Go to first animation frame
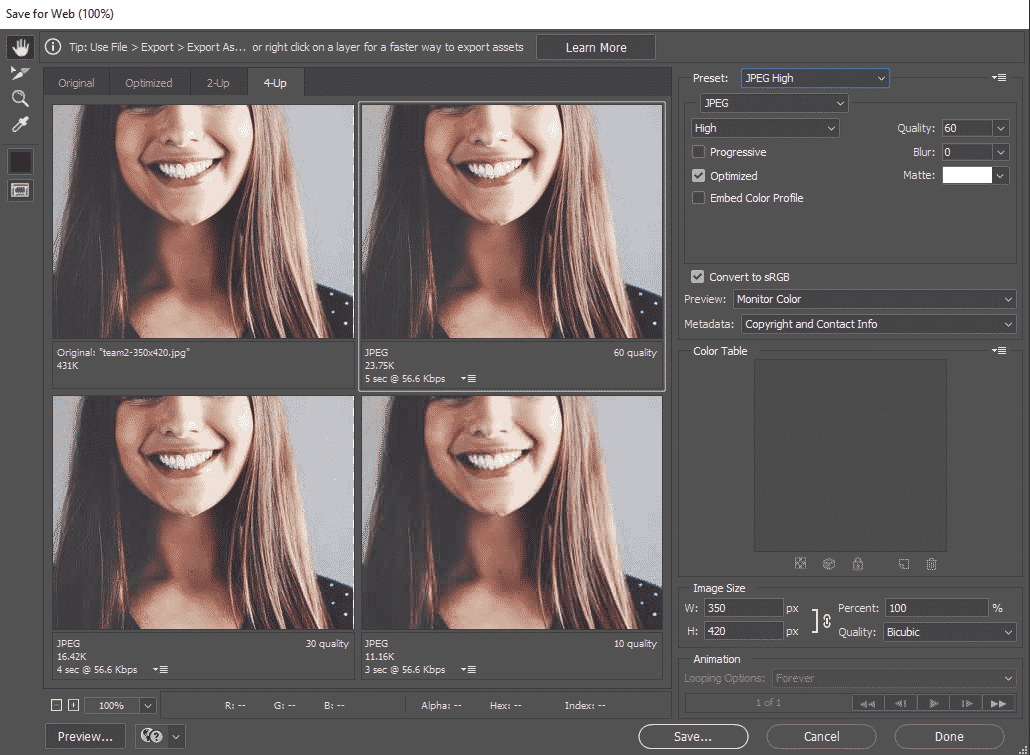The height and width of the screenshot is (755, 1030). (x=868, y=703)
